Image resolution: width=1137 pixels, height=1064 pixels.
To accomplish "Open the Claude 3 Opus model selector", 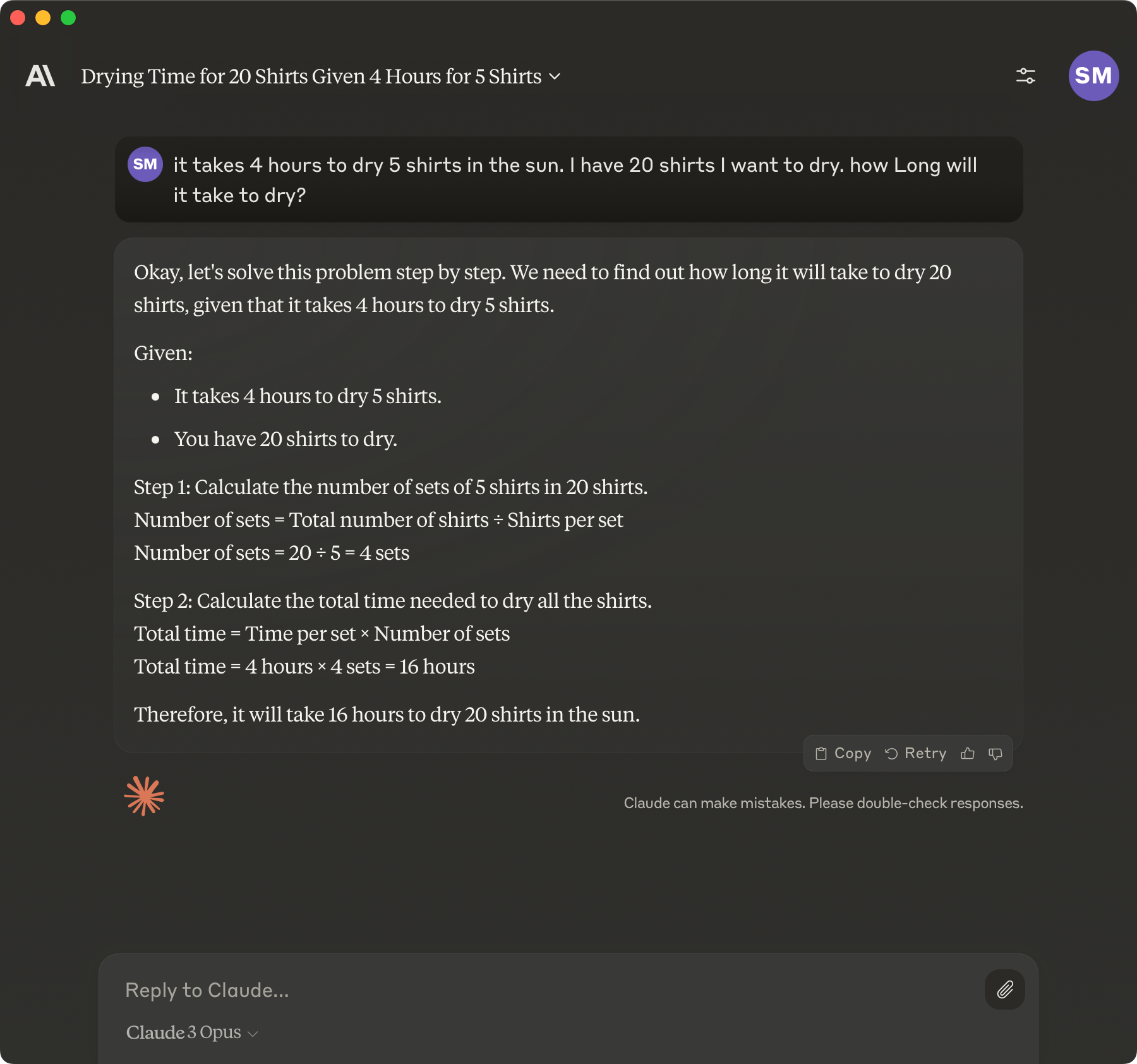I will 184,1032.
